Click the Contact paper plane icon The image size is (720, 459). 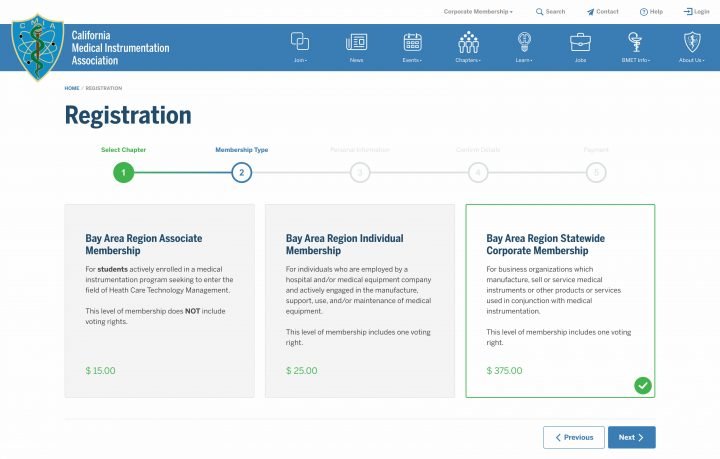coord(591,11)
